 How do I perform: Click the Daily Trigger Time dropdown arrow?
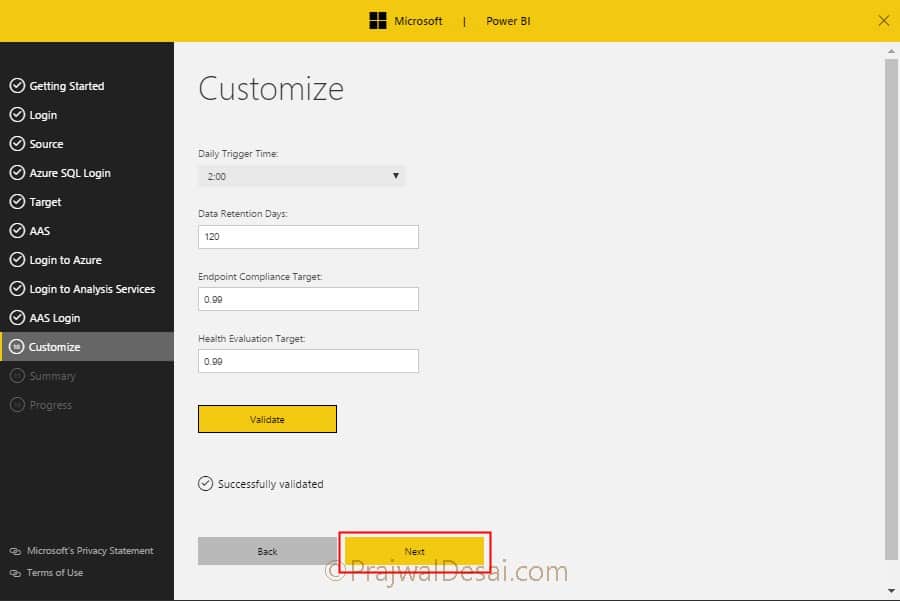click(395, 176)
